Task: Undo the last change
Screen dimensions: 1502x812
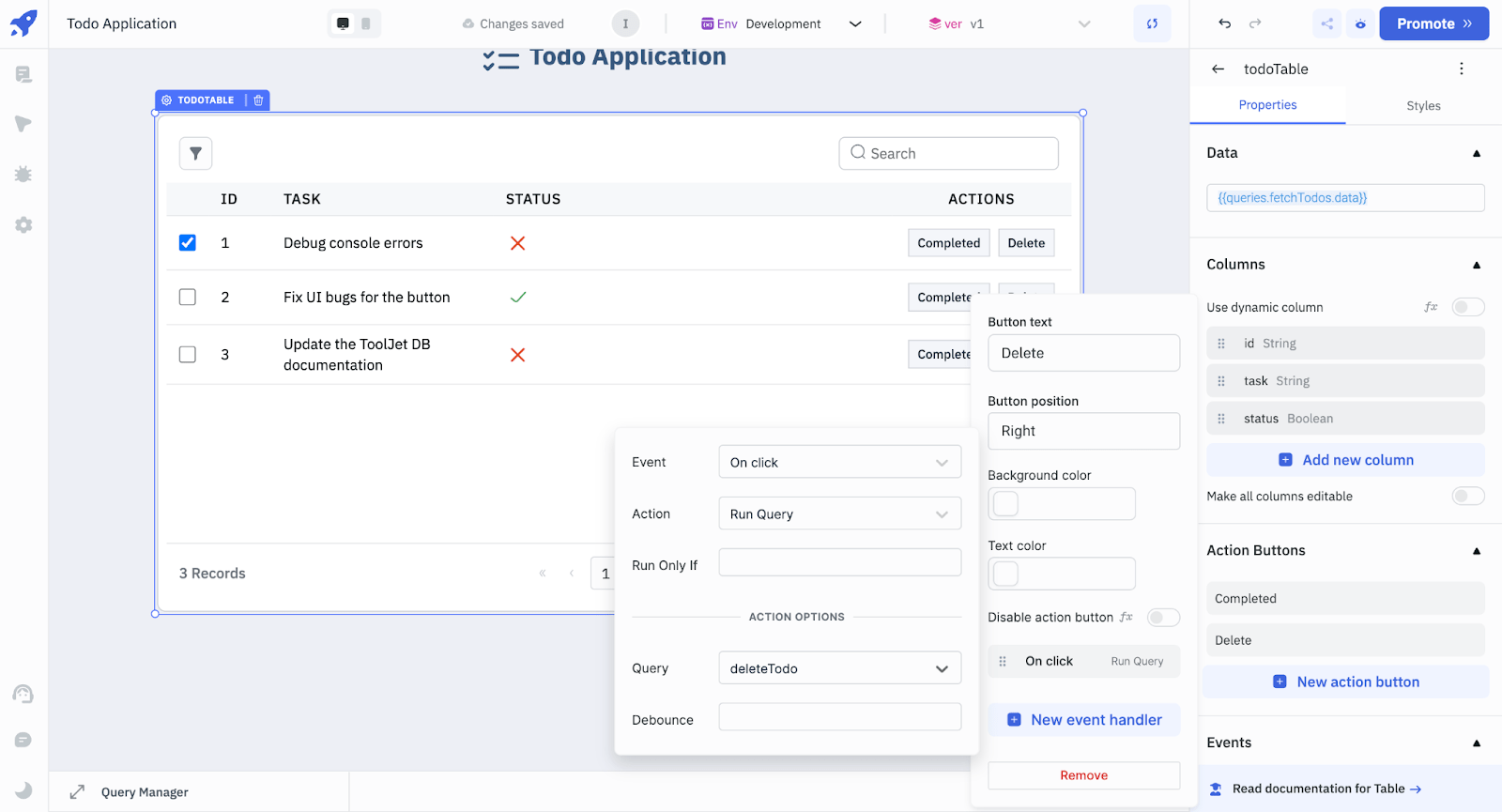Action: 1224,23
